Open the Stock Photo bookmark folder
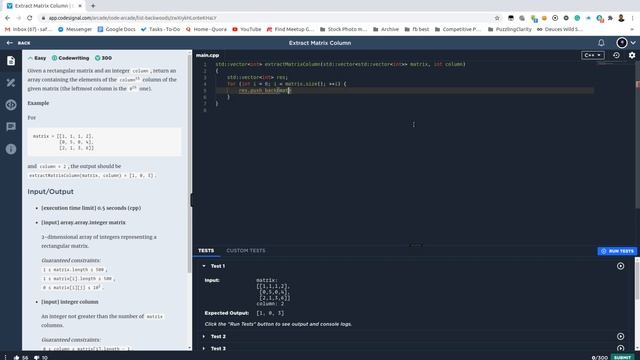This screenshot has height=360, width=640. pyautogui.click(x=344, y=29)
